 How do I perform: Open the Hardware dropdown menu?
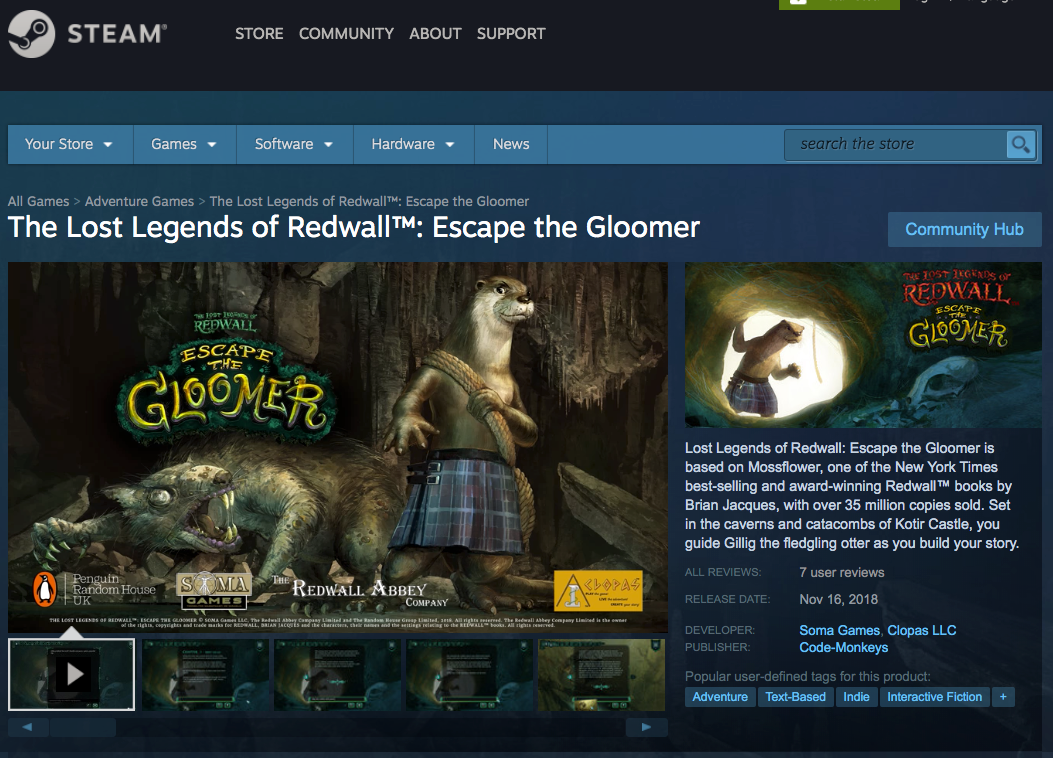[413, 144]
